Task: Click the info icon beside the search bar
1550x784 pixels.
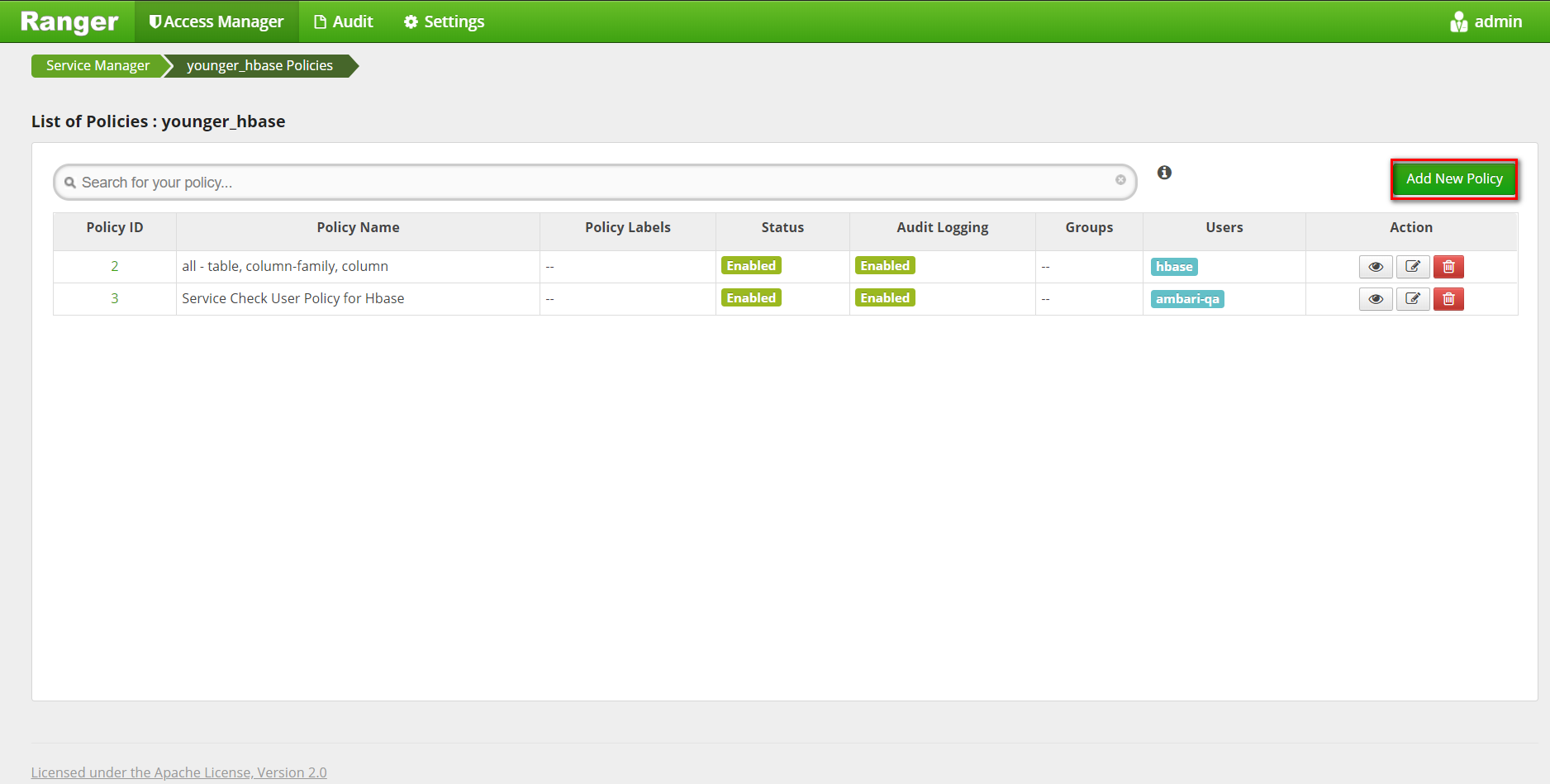Action: click(1165, 173)
